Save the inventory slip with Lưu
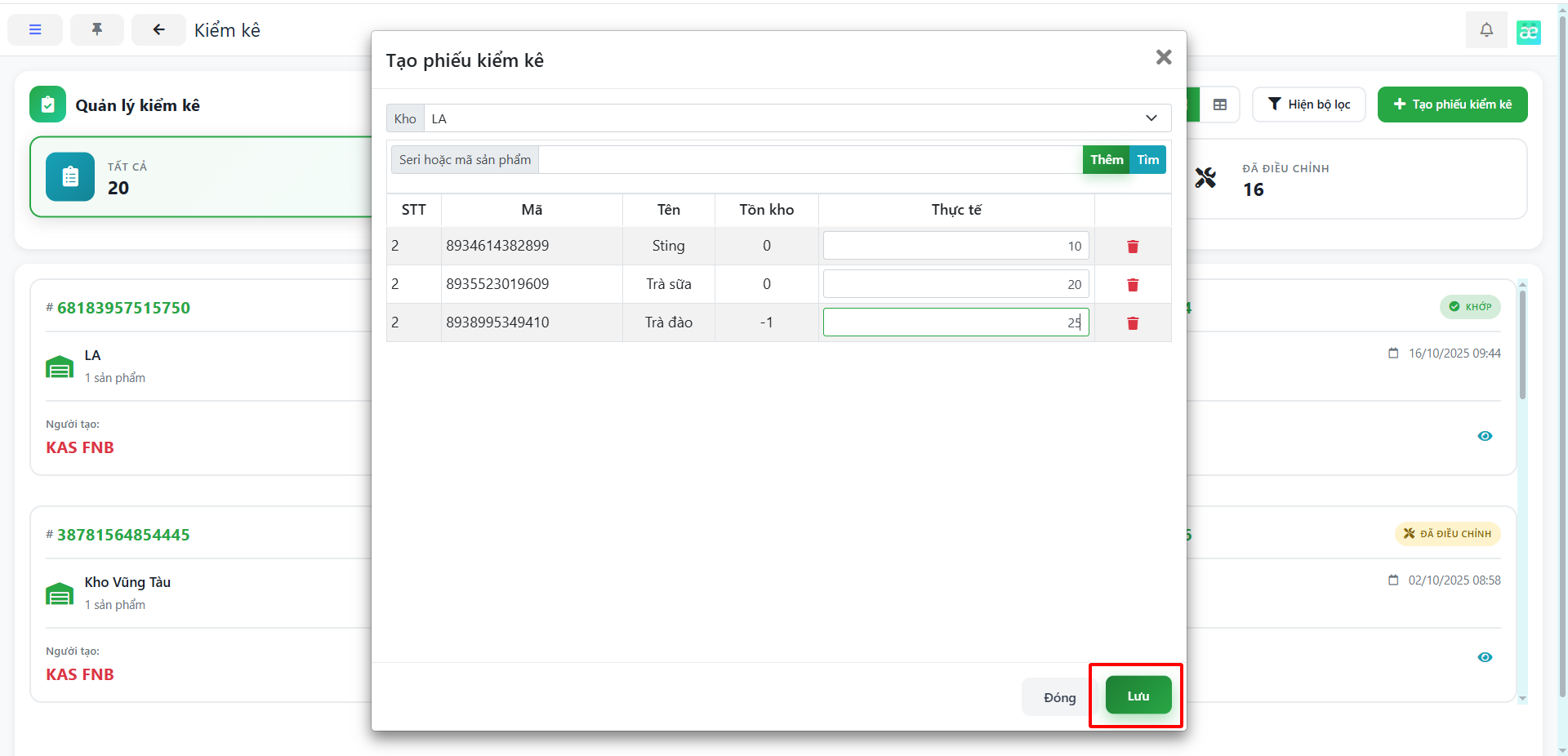The width and height of the screenshot is (1568, 756). [1138, 696]
